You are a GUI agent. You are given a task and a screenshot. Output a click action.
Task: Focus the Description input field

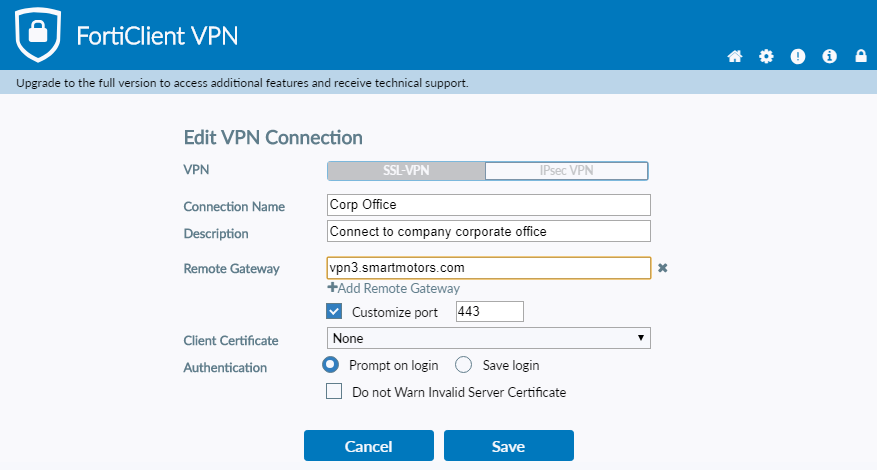(x=489, y=231)
